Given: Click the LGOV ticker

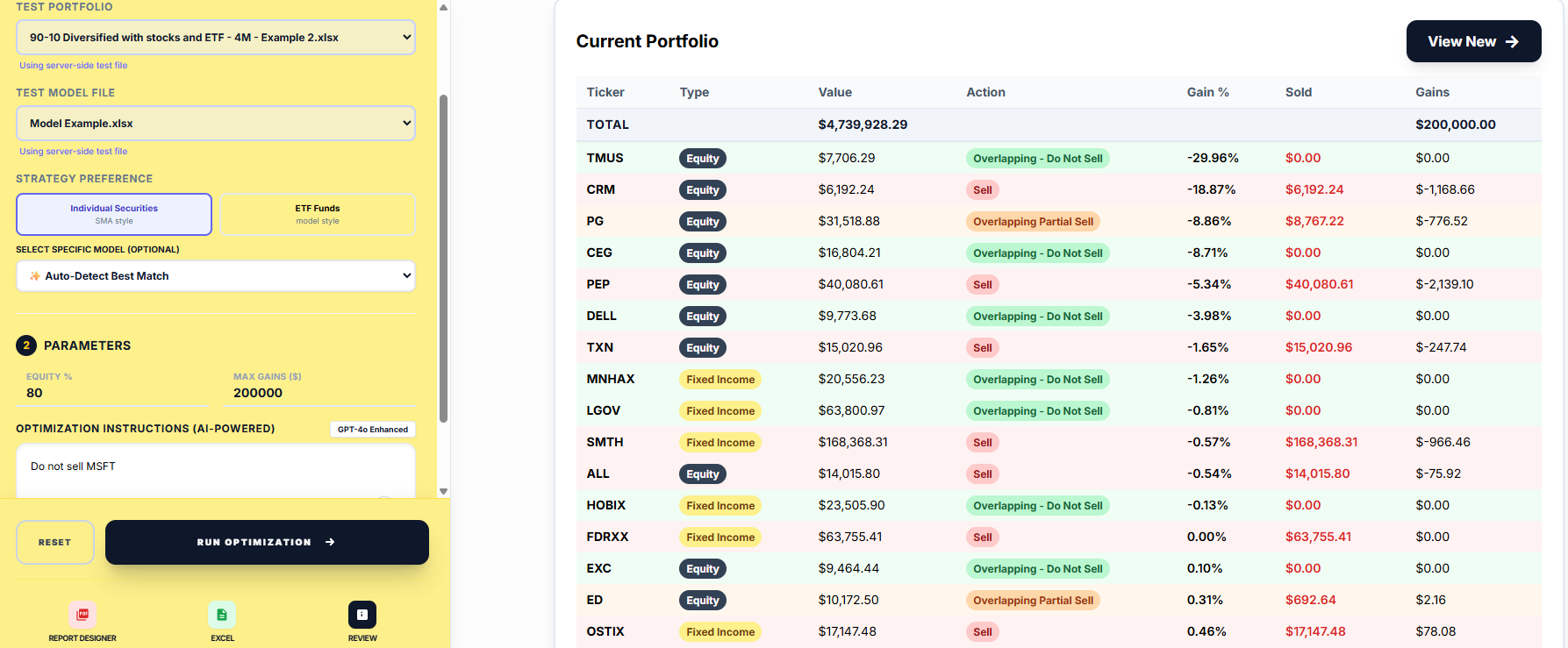Looking at the screenshot, I should [x=603, y=410].
